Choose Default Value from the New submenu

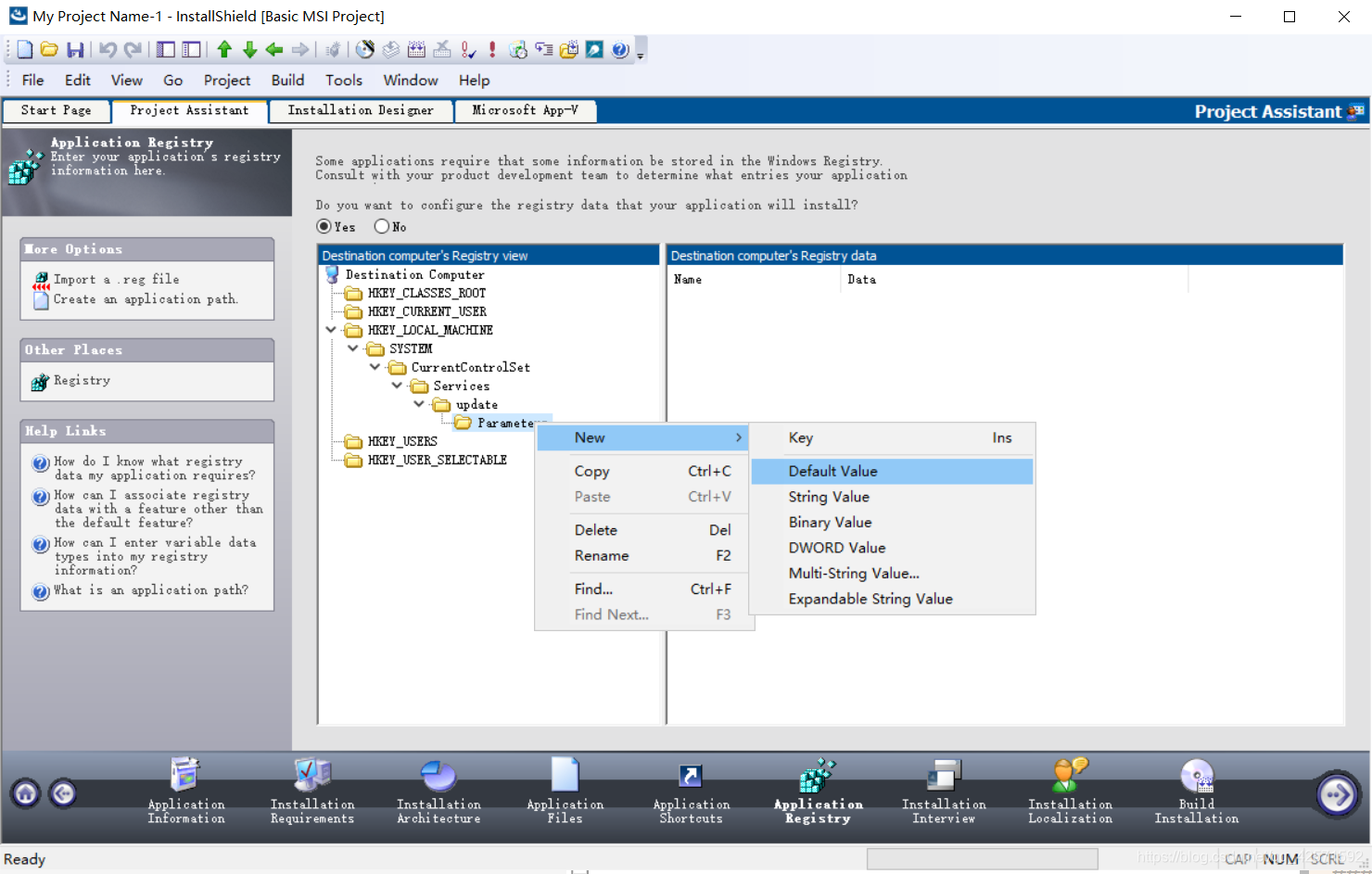pos(892,471)
